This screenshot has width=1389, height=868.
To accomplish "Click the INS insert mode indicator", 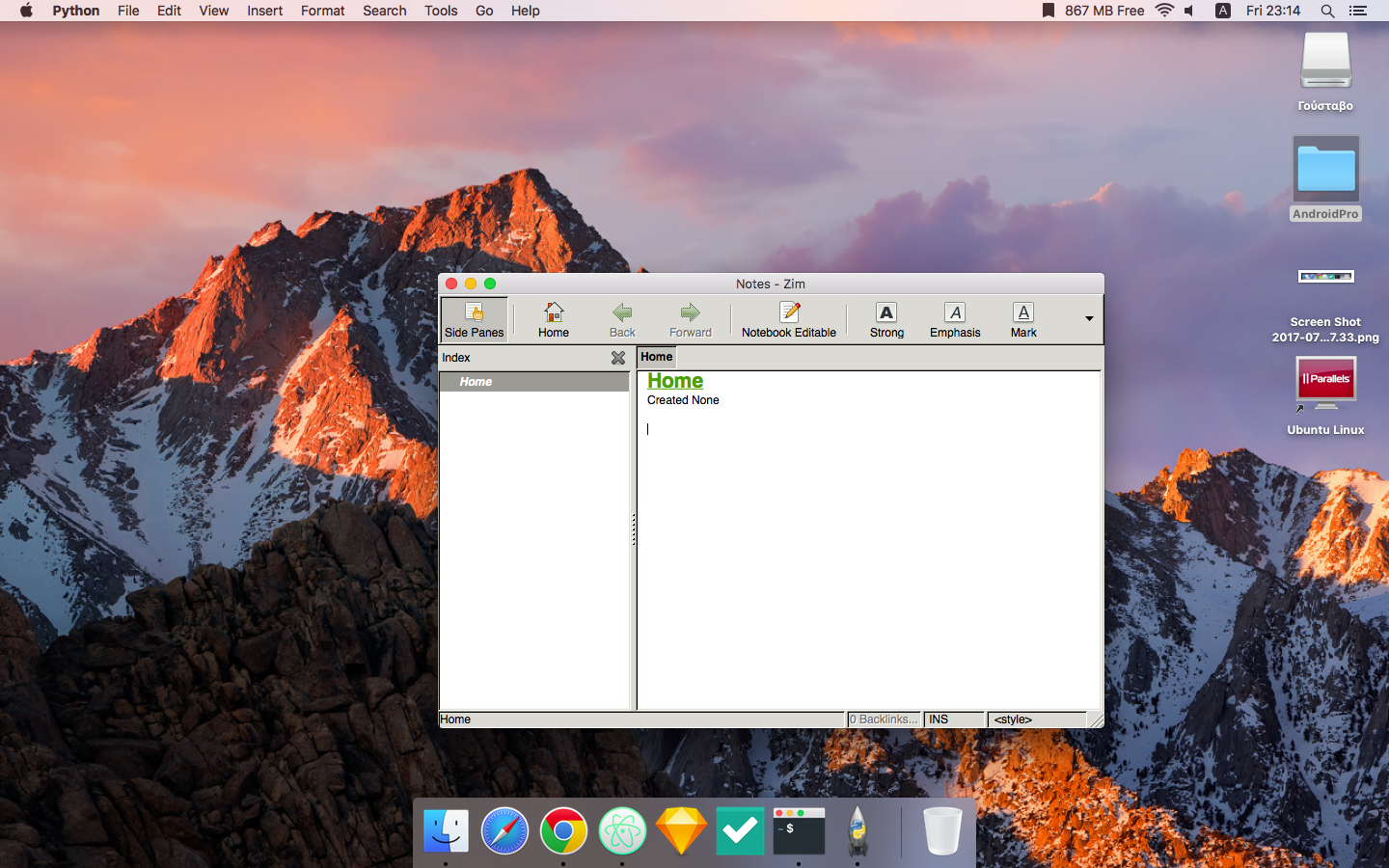I will (954, 719).
